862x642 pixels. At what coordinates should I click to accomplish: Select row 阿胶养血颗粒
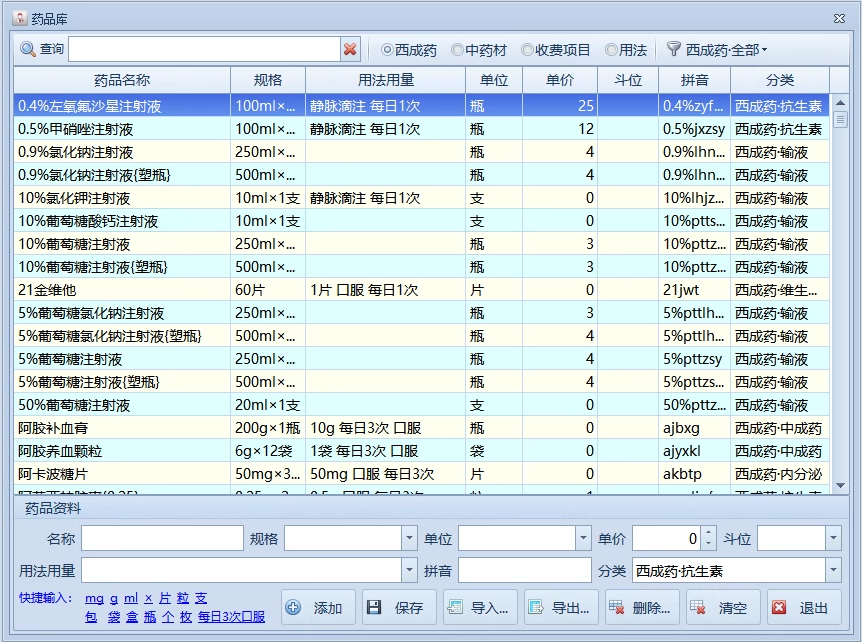click(x=422, y=451)
